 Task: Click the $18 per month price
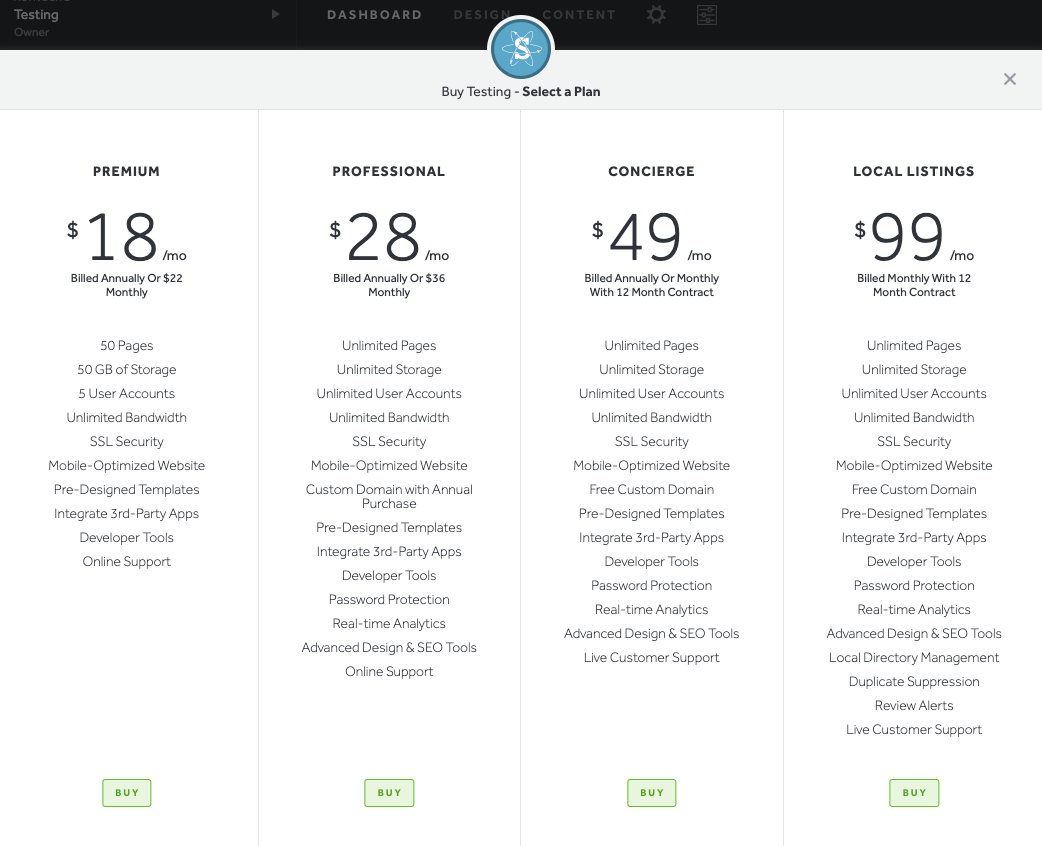coord(126,237)
